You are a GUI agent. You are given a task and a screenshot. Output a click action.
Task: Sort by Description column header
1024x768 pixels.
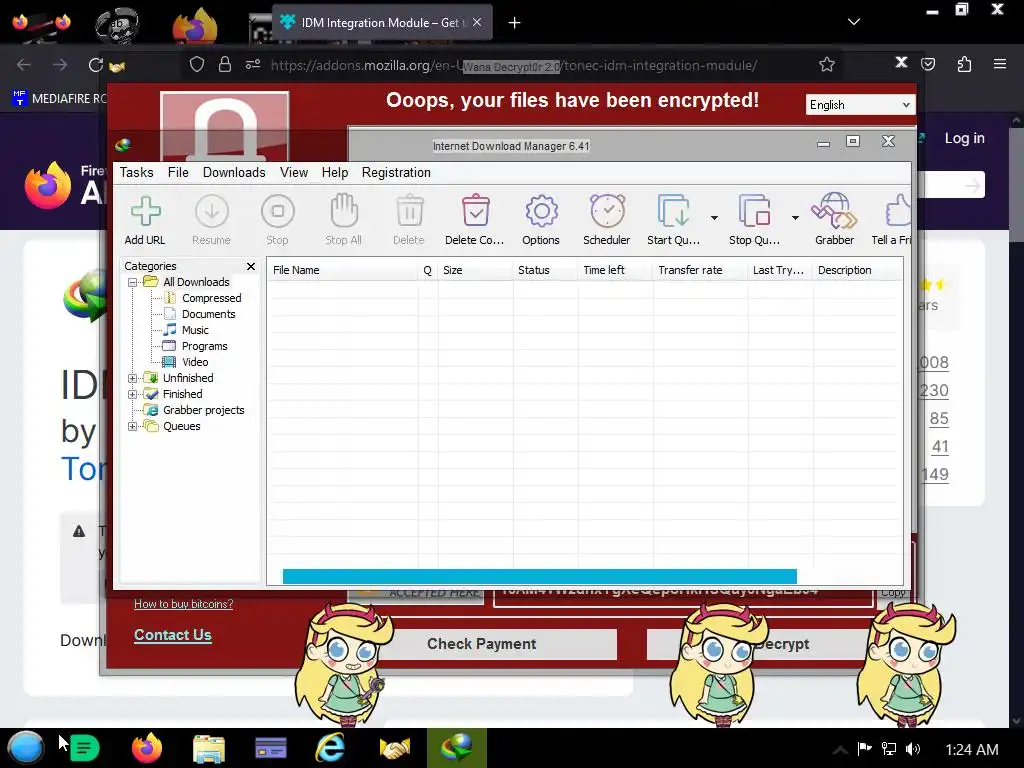tap(857, 270)
